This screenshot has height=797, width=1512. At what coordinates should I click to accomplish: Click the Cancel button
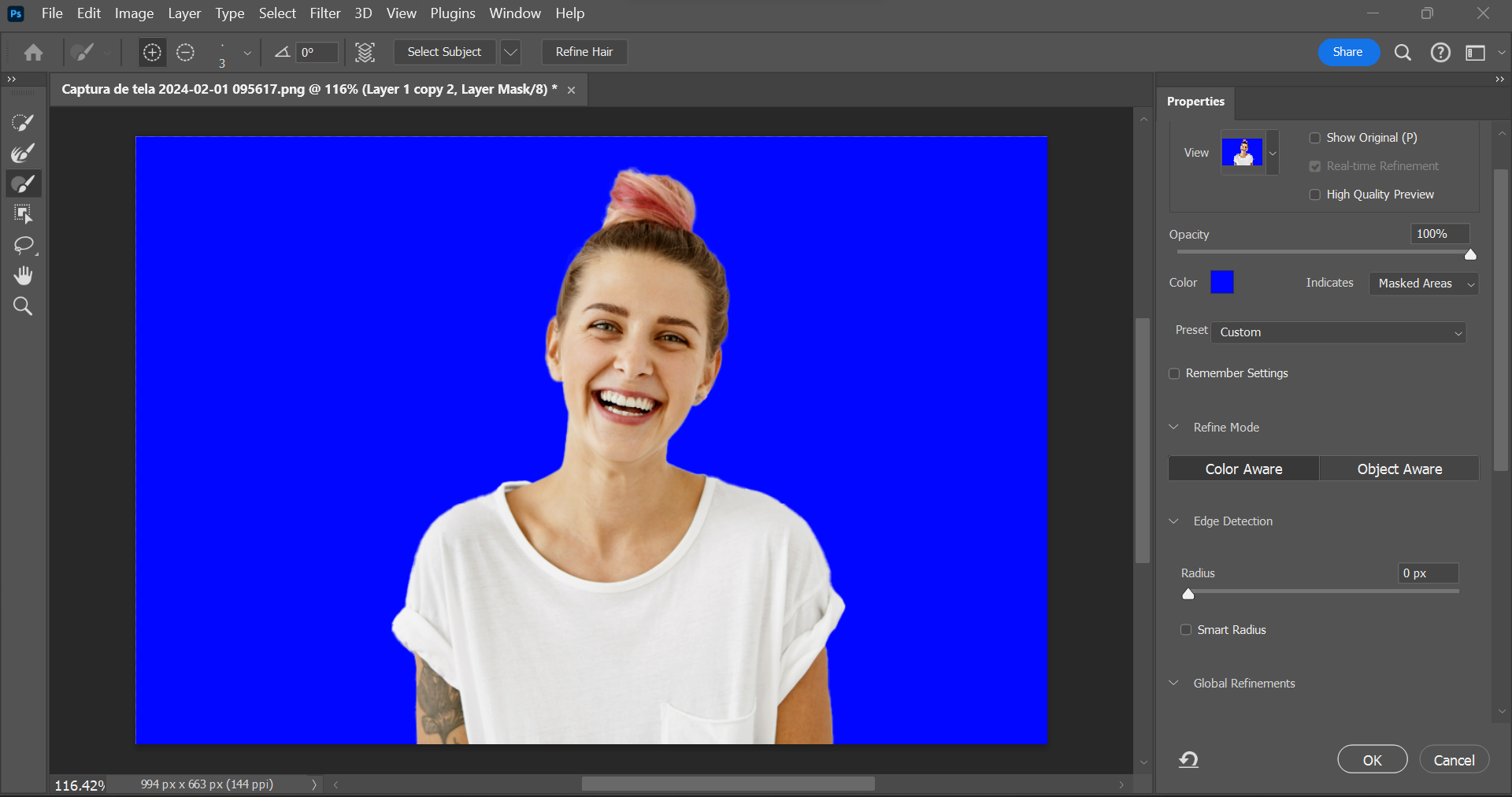(x=1454, y=759)
